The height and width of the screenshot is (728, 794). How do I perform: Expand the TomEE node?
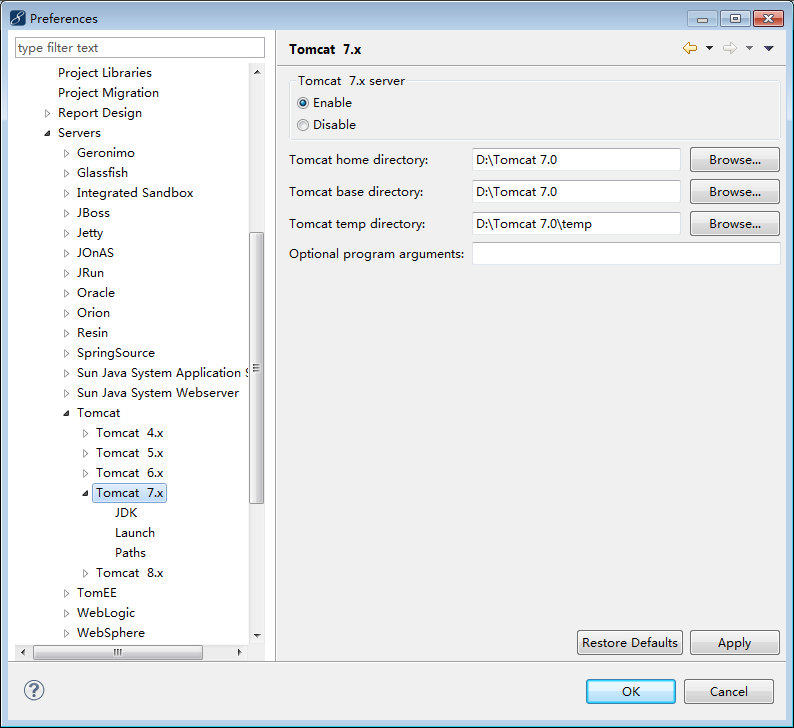point(66,593)
